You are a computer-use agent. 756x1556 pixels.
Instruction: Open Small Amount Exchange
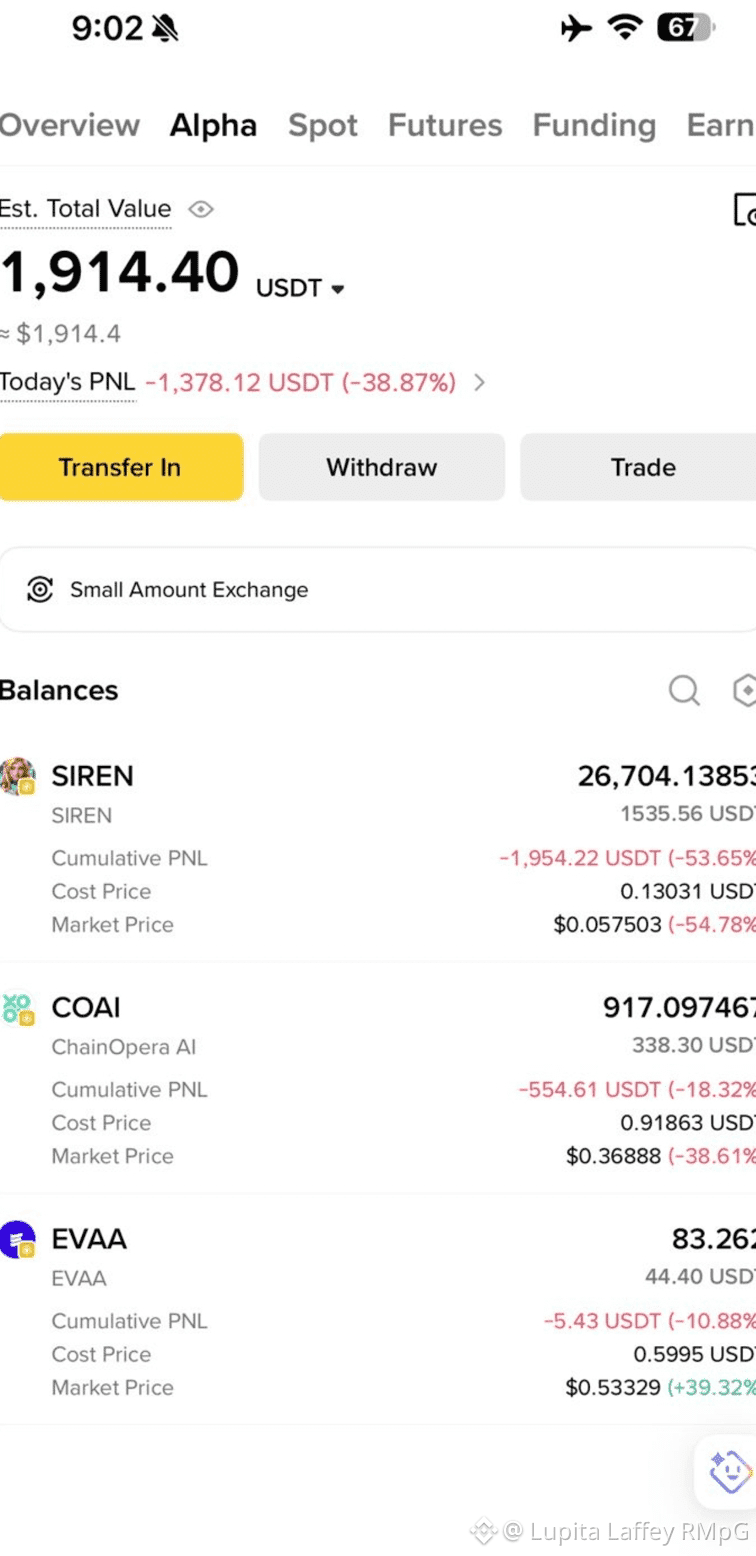click(x=378, y=589)
